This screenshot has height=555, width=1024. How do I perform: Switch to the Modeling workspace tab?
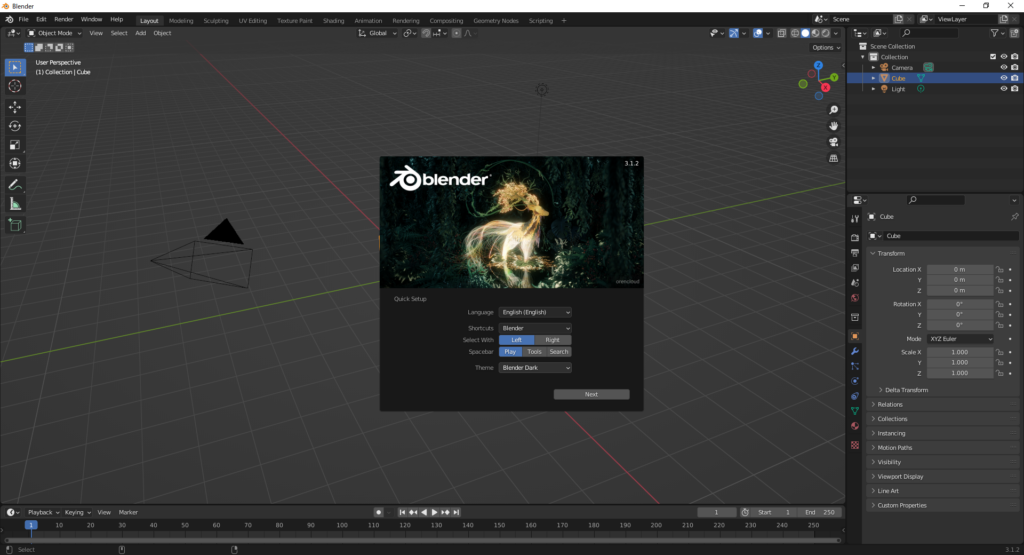click(x=181, y=21)
